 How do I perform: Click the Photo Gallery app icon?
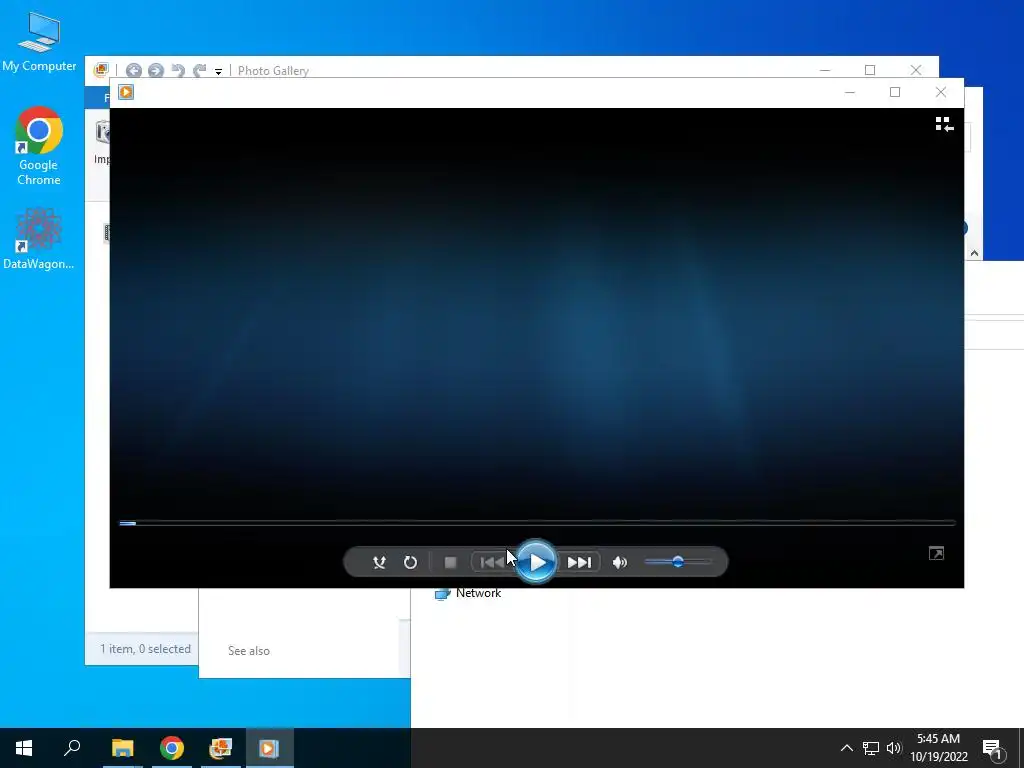[x=101, y=71]
